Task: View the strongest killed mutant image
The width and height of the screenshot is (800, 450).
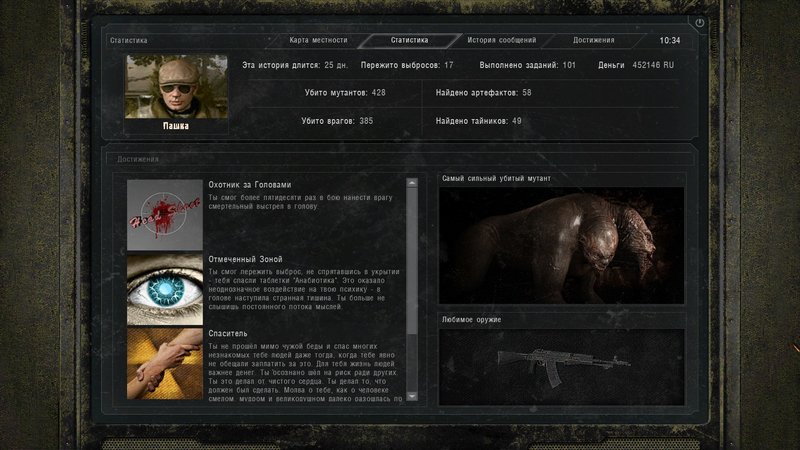Action: coord(561,246)
